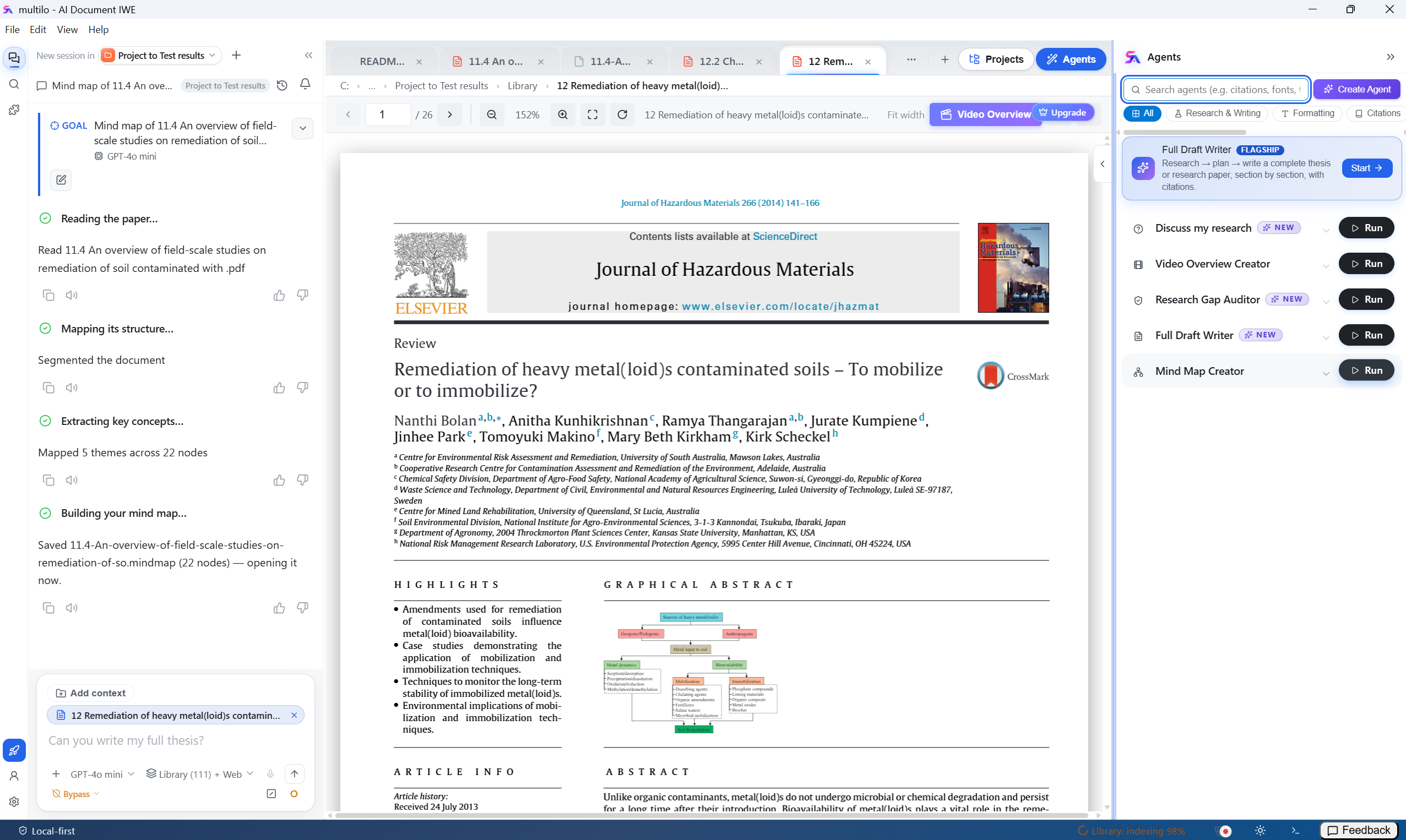Collapse the chat panel with double chevron
The height and width of the screenshot is (840, 1406).
pyautogui.click(x=308, y=56)
